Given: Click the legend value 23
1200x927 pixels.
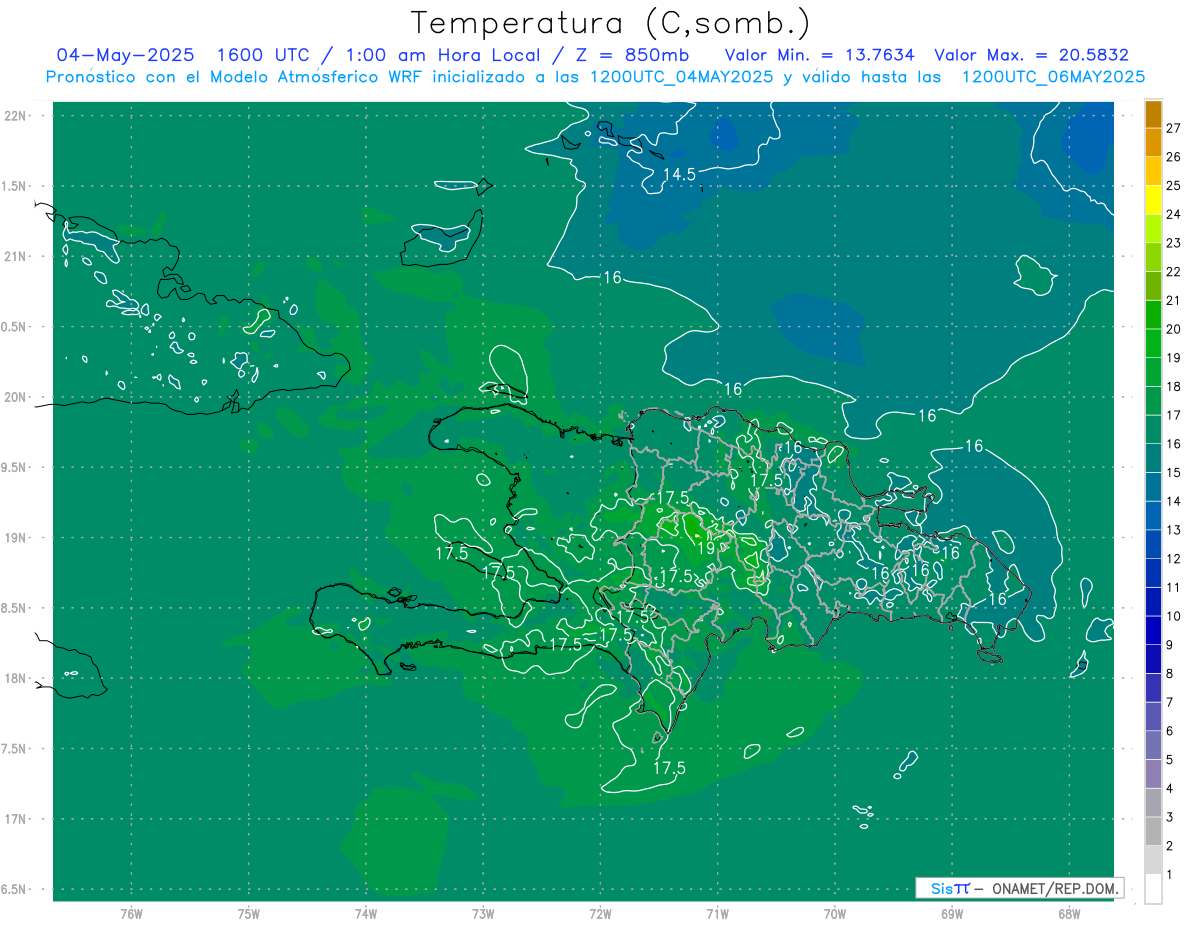Looking at the screenshot, I should [x=1175, y=243].
